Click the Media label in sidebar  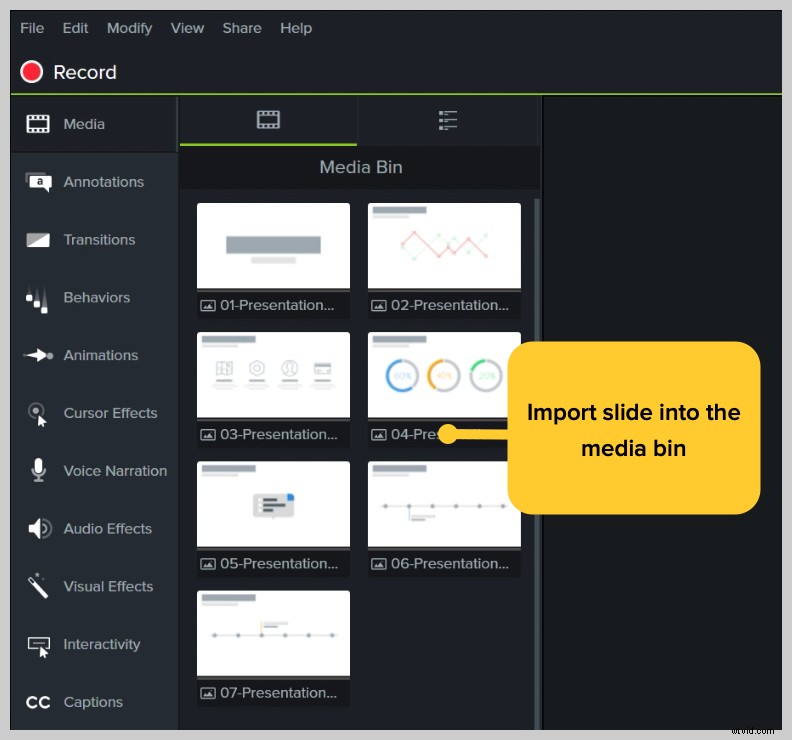[84, 124]
